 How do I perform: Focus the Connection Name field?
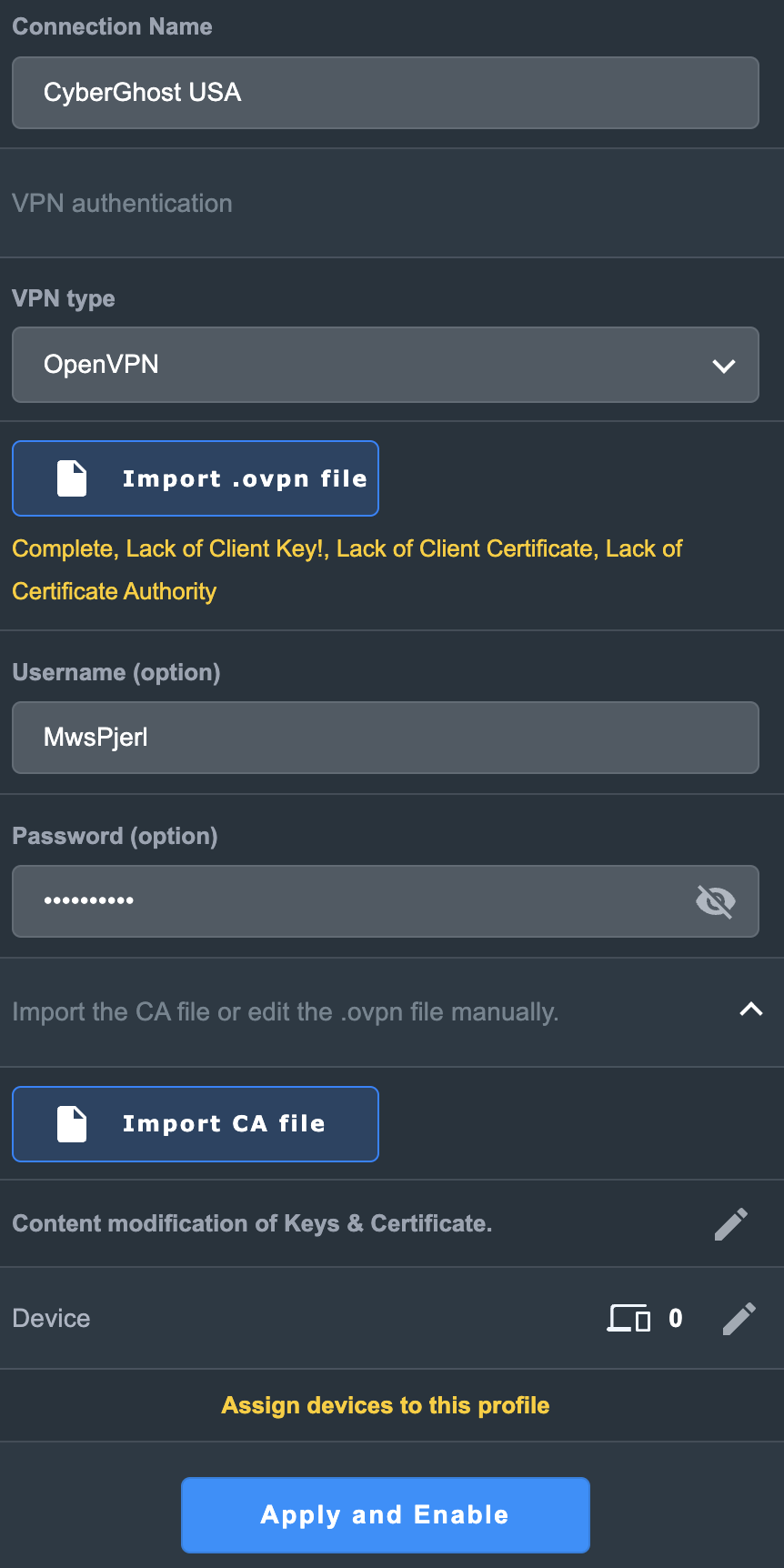pyautogui.click(x=386, y=93)
